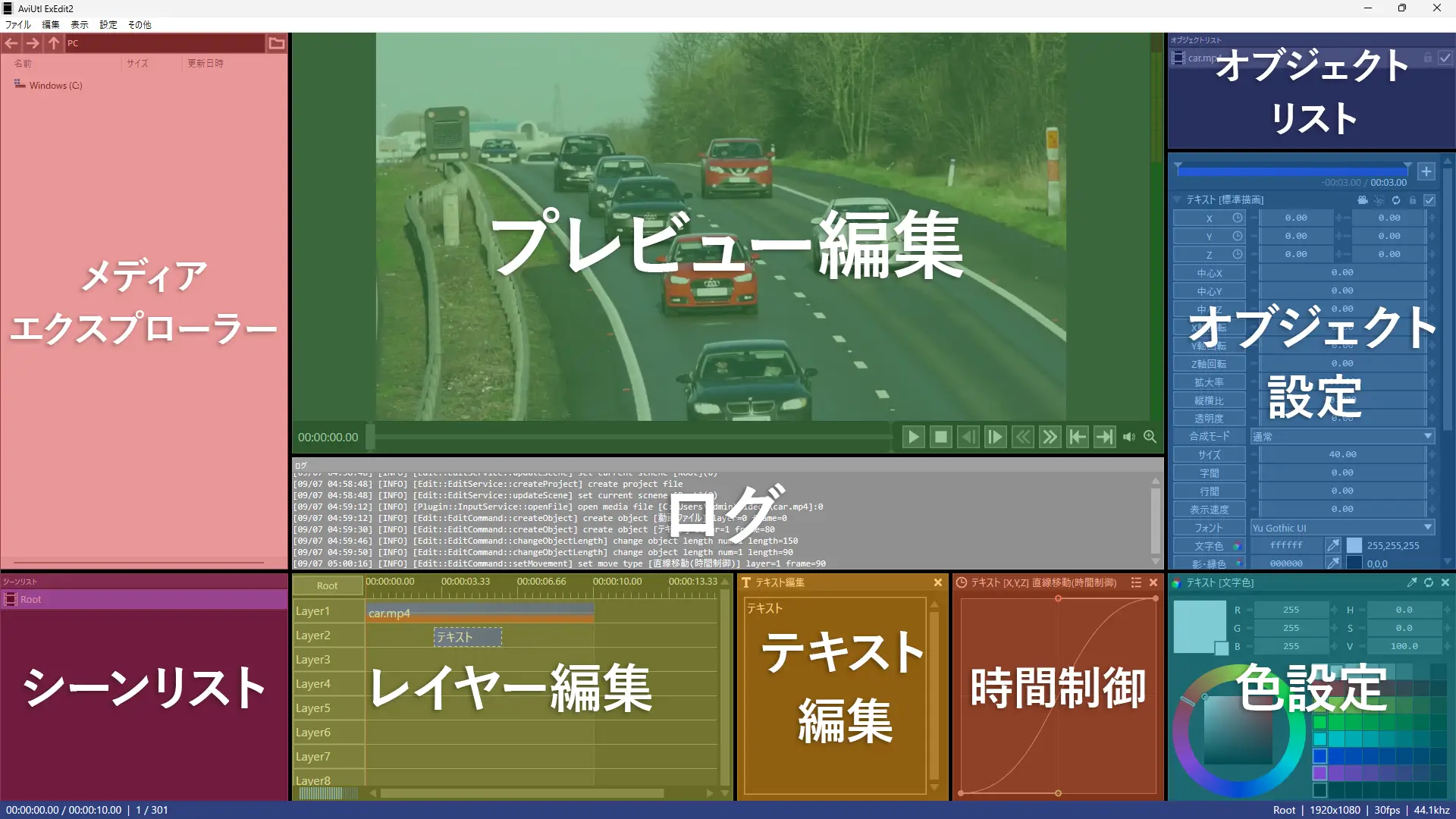
Task: Click the 文字色 label button
Action: [x=1209, y=546]
